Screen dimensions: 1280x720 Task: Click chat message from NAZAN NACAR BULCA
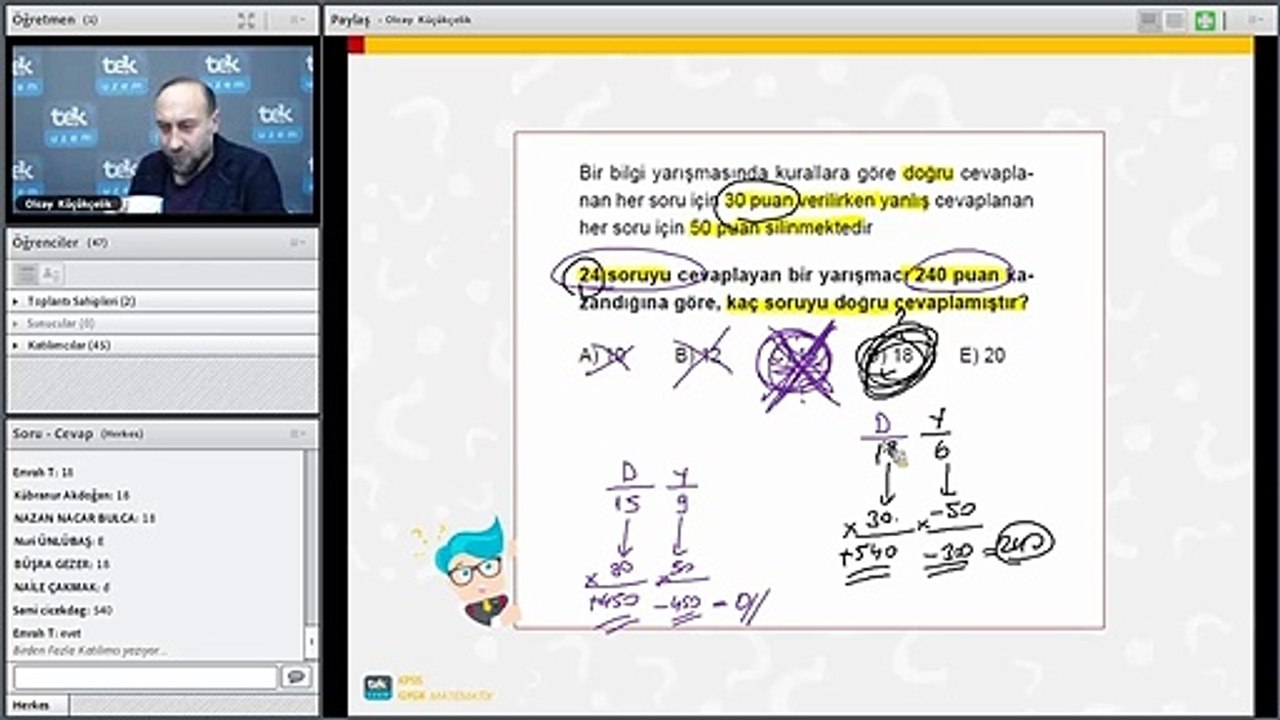[85, 518]
